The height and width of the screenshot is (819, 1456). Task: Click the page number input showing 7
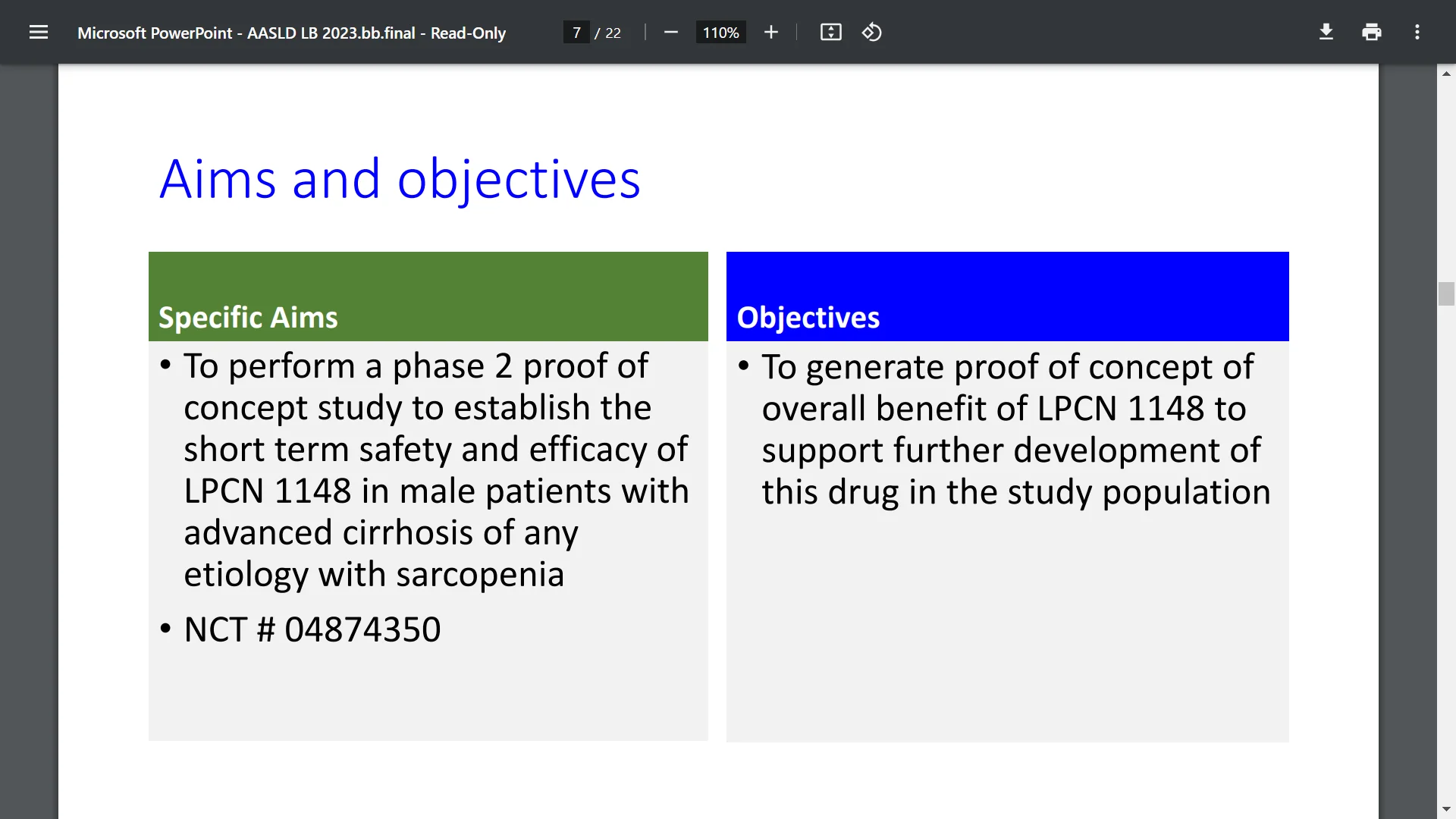coord(578,32)
